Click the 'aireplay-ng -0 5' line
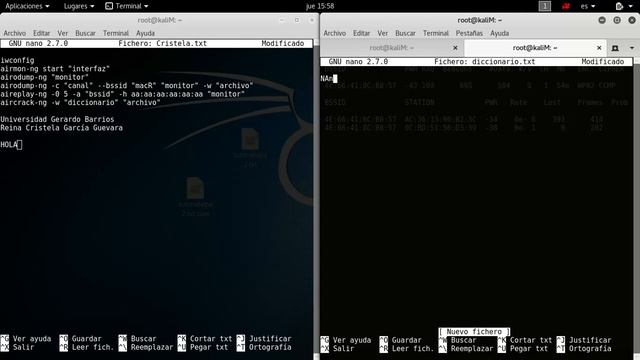Image resolution: width=640 pixels, height=360 pixels. click(x=122, y=94)
